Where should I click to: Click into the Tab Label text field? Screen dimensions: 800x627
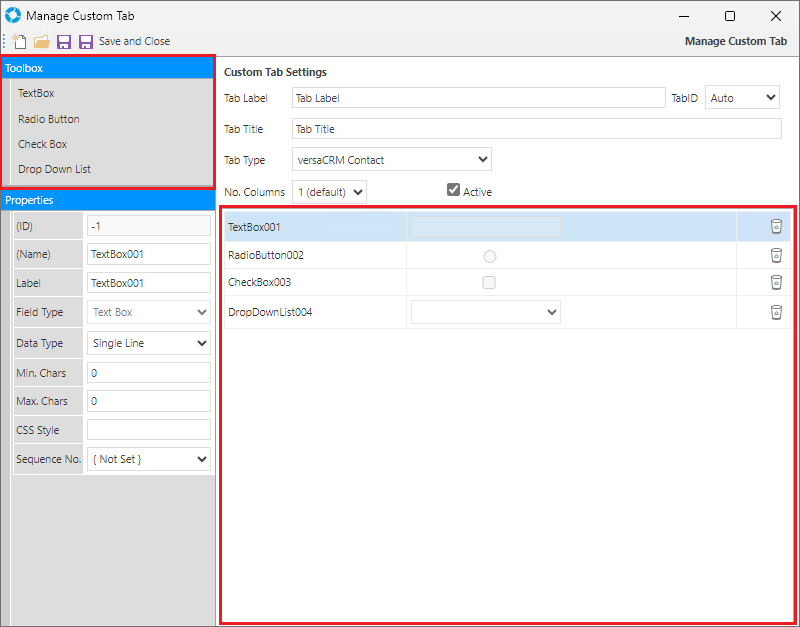pyautogui.click(x=478, y=98)
